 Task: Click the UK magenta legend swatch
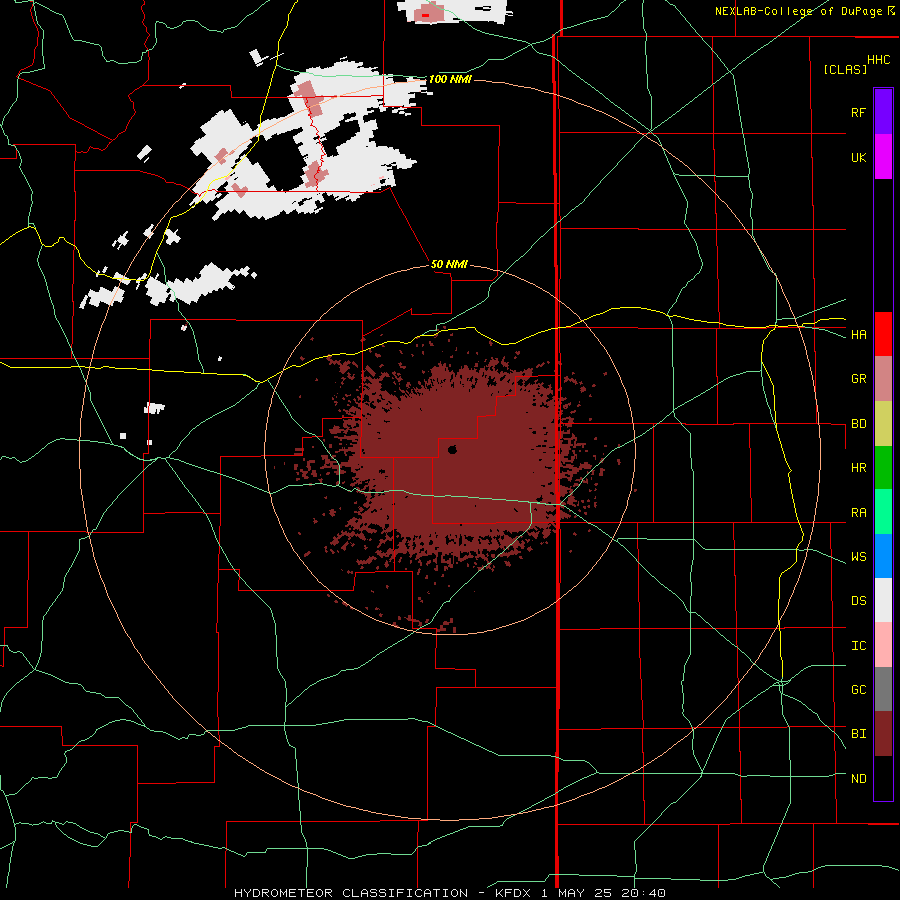tap(883, 157)
